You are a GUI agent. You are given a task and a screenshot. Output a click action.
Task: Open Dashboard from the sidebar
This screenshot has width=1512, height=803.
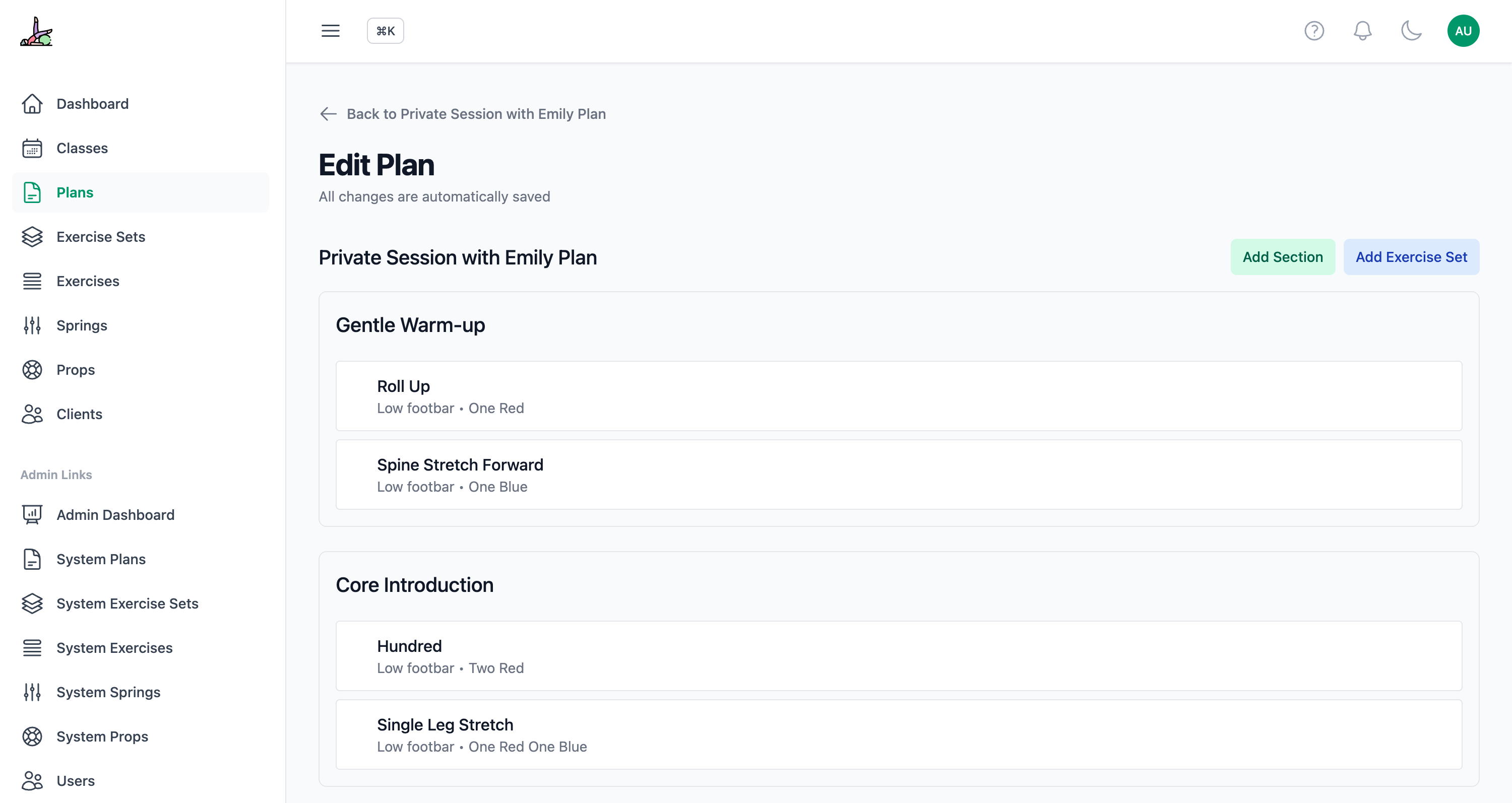point(92,104)
